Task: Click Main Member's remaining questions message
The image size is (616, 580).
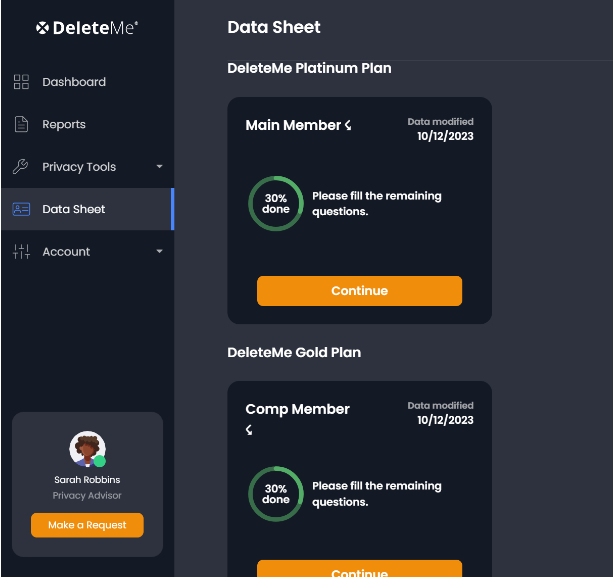Action: click(x=377, y=204)
